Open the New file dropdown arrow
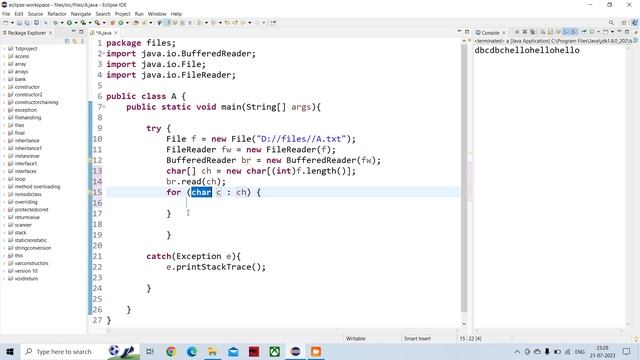This screenshot has width=640, height=360. tap(12, 23)
